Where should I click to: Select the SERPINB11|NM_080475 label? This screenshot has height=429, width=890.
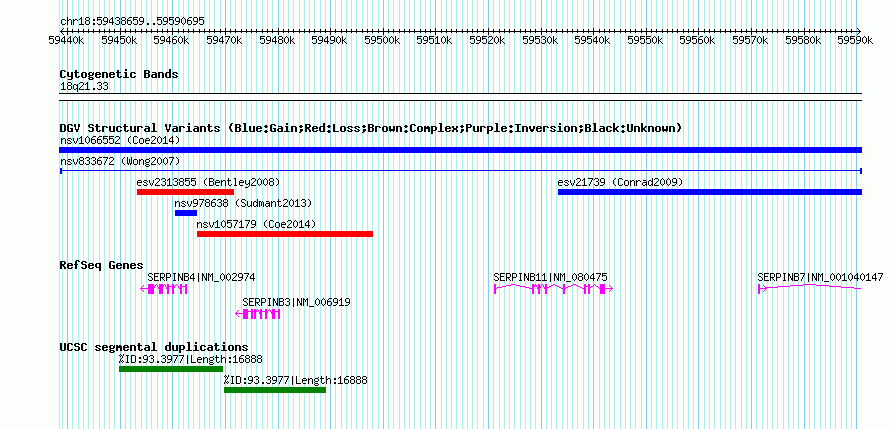pos(551,277)
